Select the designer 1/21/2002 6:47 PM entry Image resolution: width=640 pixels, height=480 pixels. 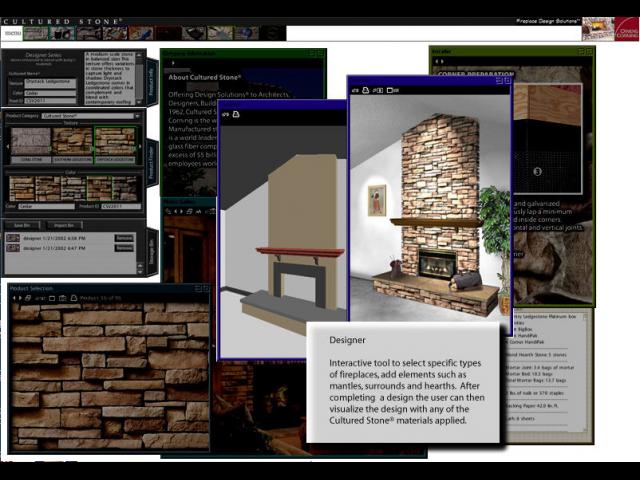coord(54,248)
